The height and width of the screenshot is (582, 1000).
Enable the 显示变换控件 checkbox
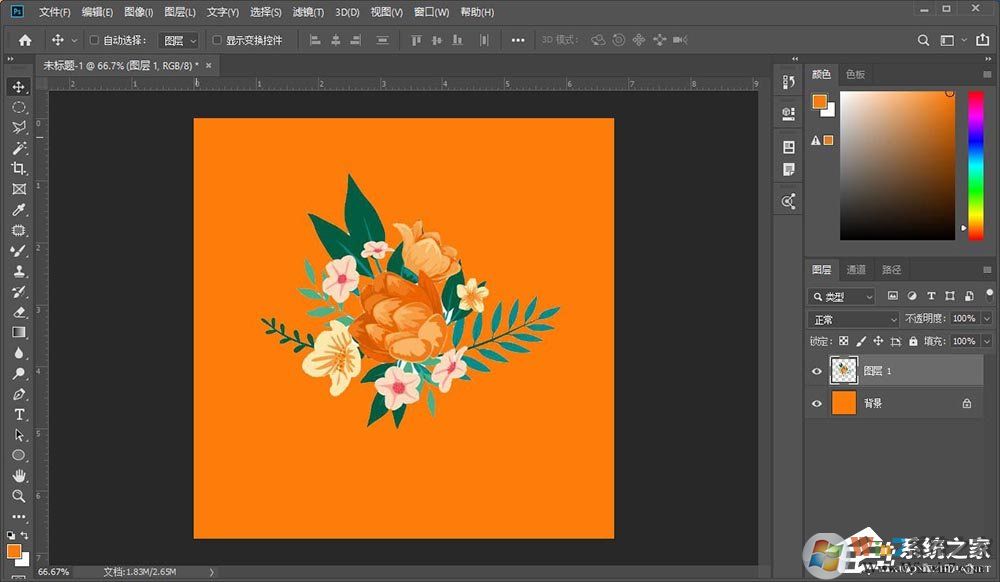pyautogui.click(x=216, y=40)
